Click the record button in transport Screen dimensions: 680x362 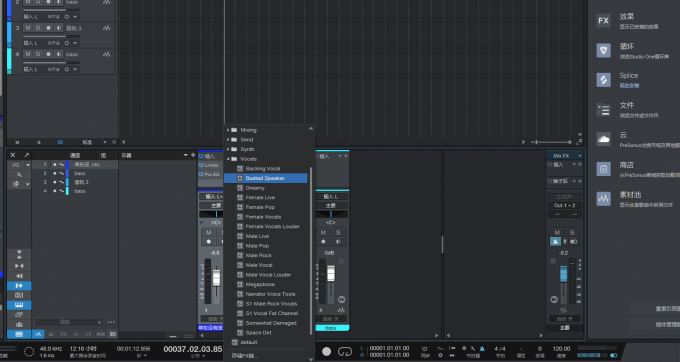(327, 352)
